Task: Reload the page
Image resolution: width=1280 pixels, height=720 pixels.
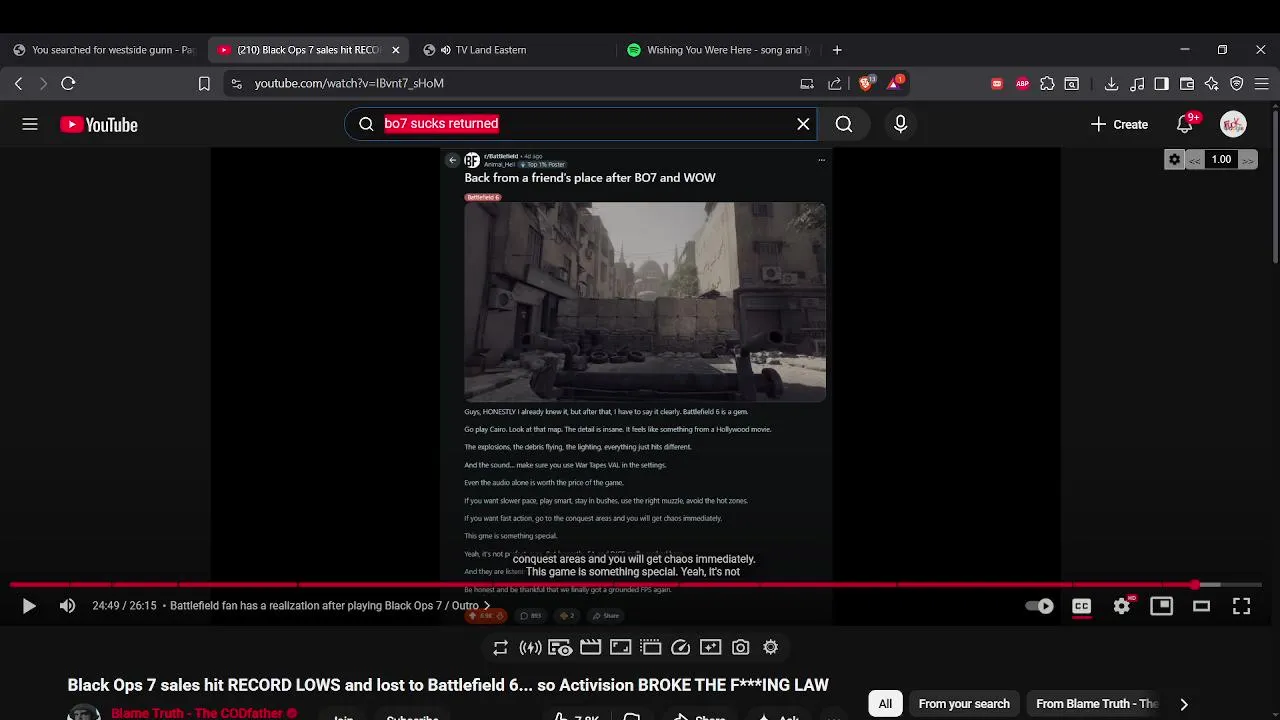Action: click(68, 84)
